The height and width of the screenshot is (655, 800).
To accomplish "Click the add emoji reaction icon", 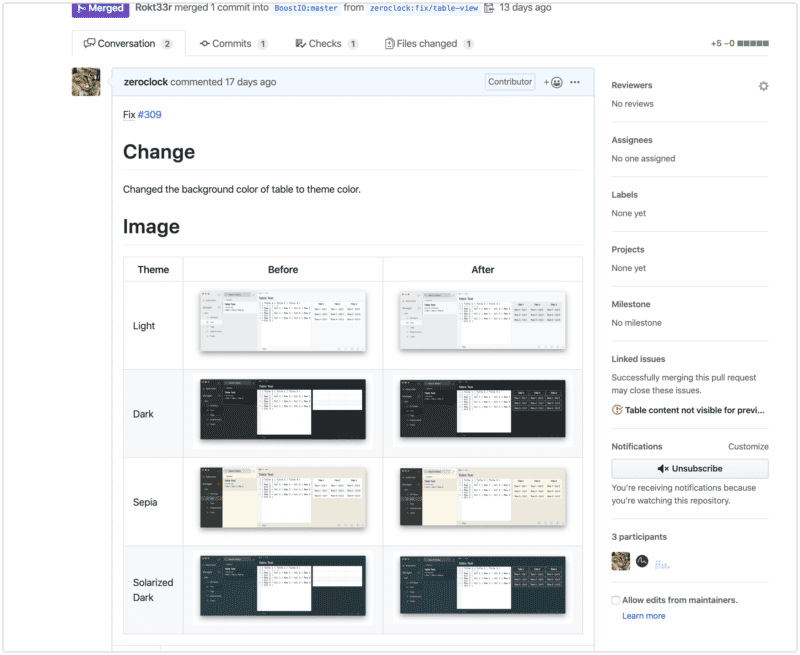I will point(553,82).
